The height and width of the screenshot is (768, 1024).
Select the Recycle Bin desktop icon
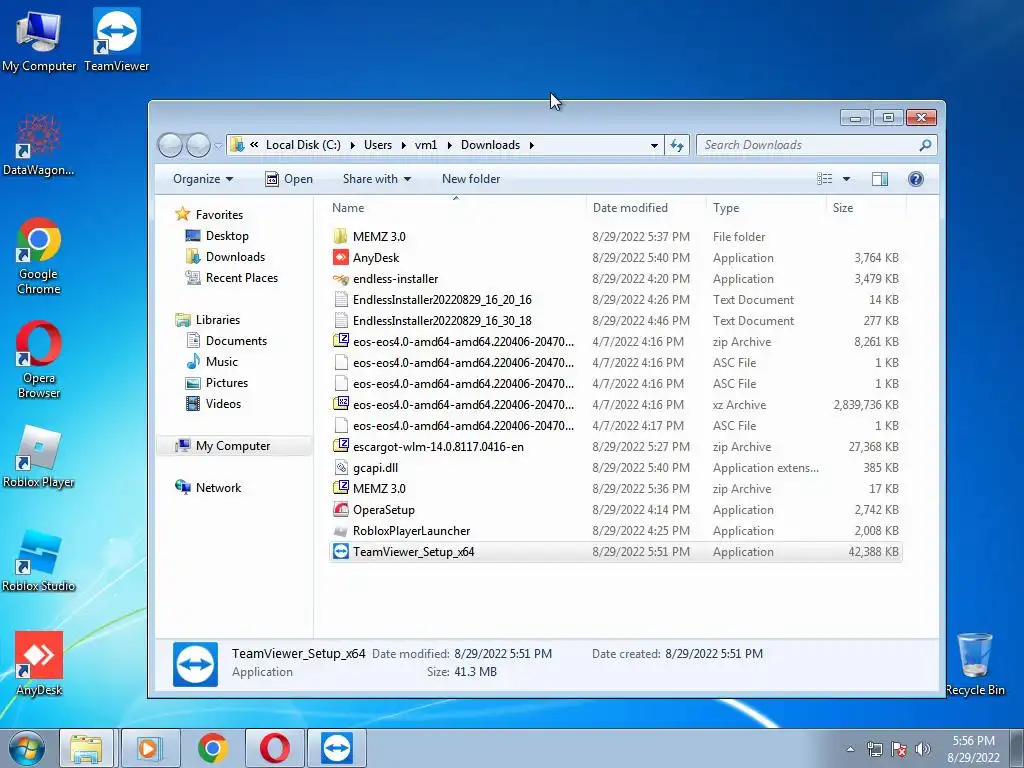click(975, 664)
